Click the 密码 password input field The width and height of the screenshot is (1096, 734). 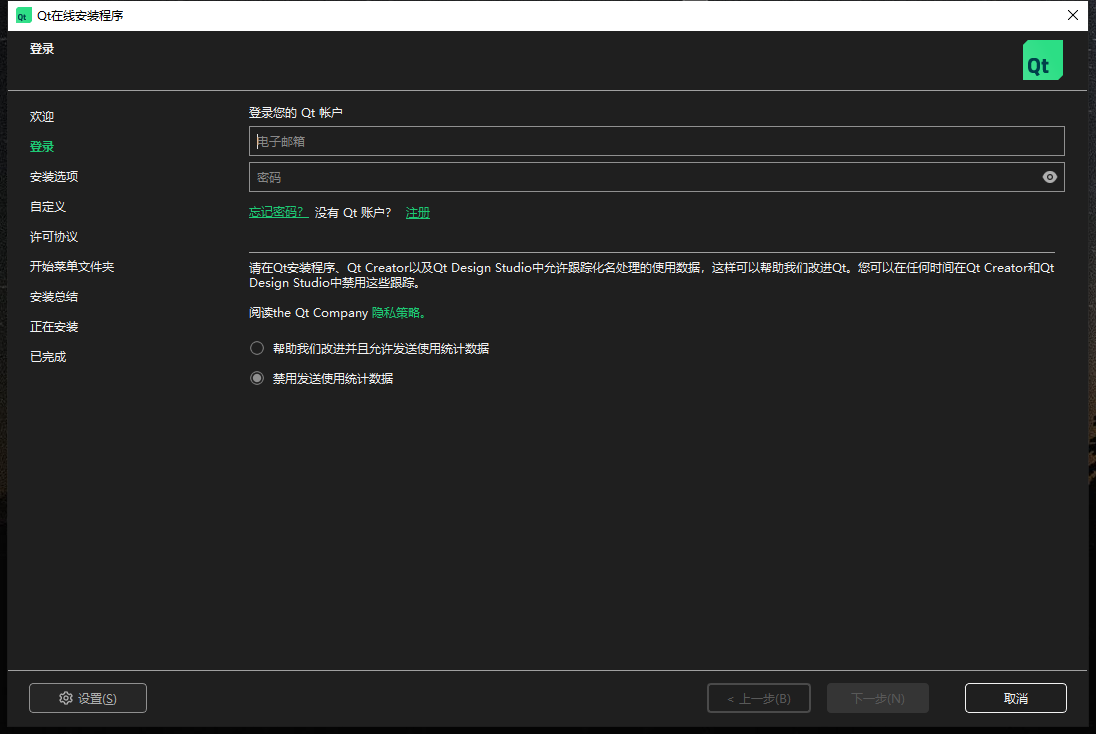click(656, 178)
